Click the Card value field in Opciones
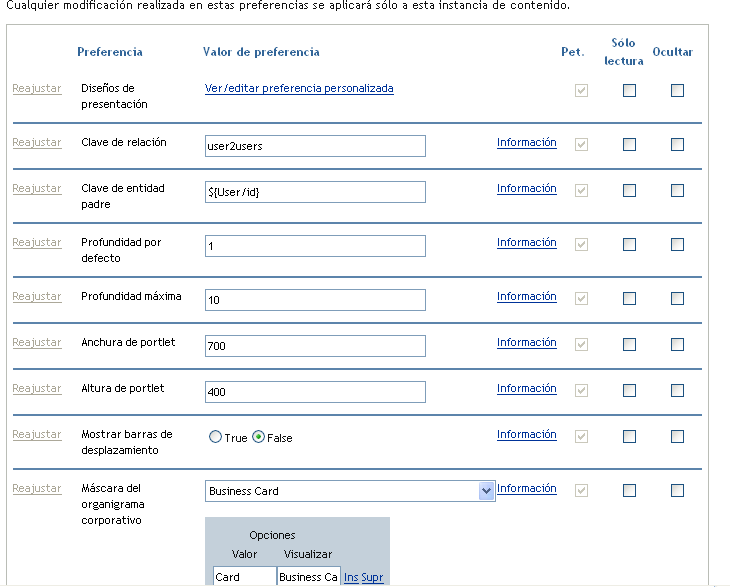 click(x=244, y=577)
